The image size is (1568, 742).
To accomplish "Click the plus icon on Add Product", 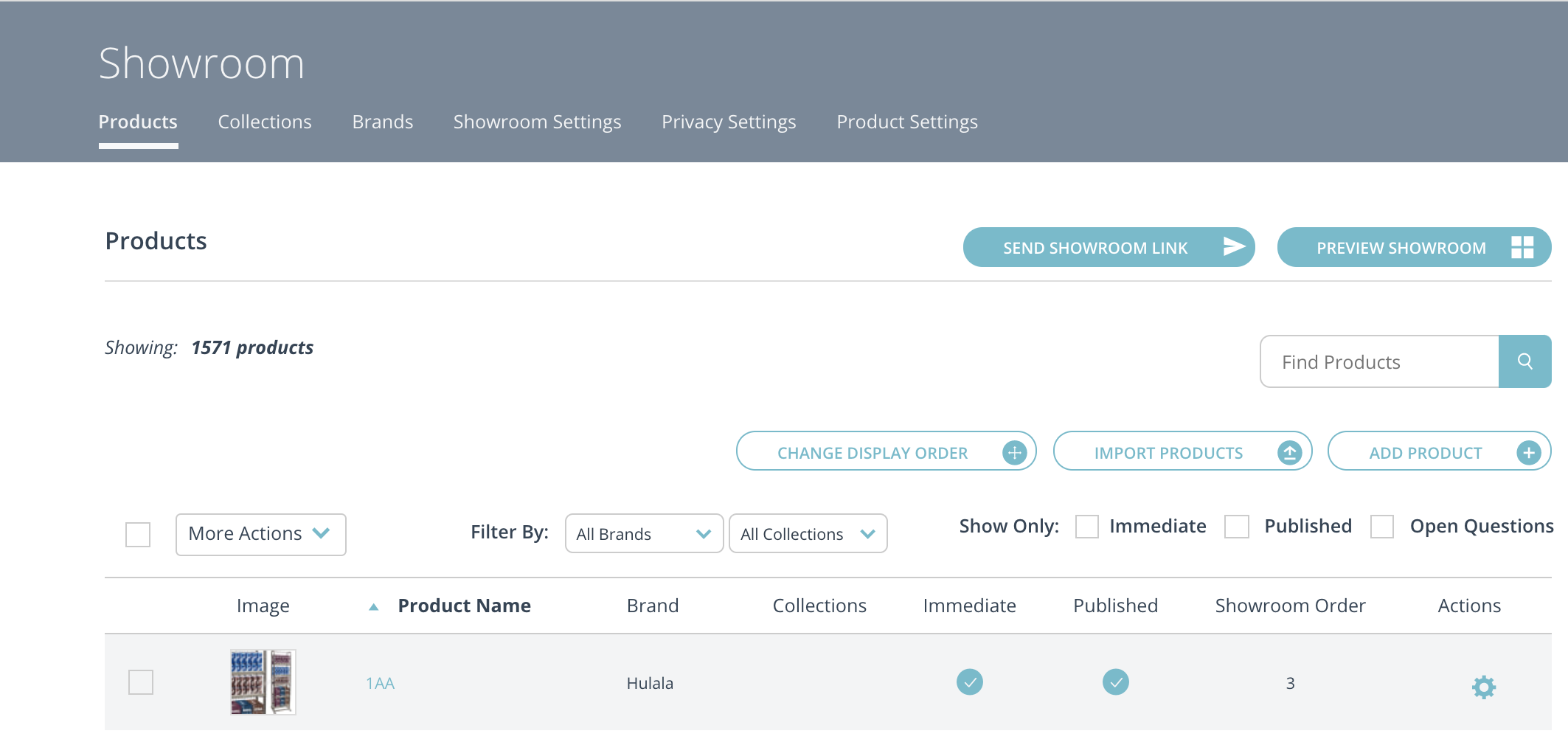I will click(x=1528, y=451).
